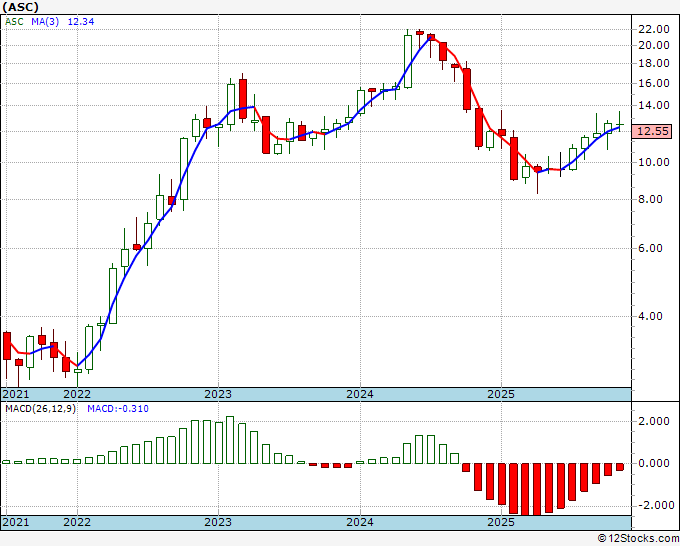This screenshot has height=546, width=680.
Task: Click the (ASC) chart title
Action: (x=20, y=7)
